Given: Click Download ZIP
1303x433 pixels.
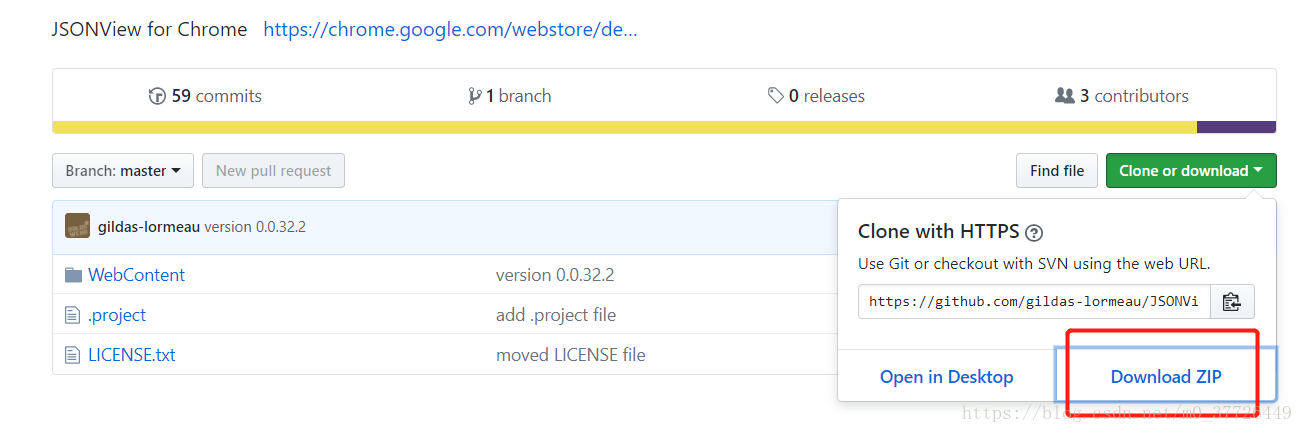Looking at the screenshot, I should pyautogui.click(x=1166, y=377).
